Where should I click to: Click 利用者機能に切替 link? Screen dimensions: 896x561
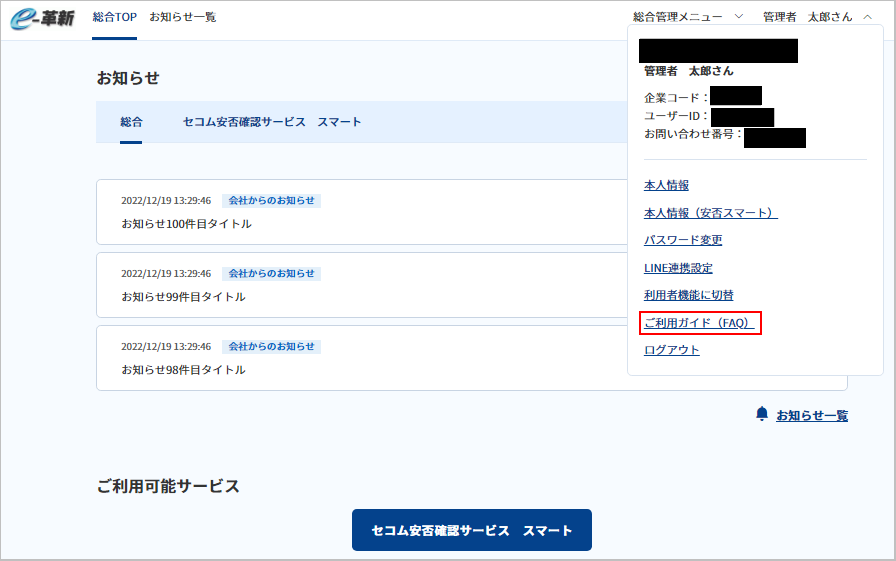689,295
